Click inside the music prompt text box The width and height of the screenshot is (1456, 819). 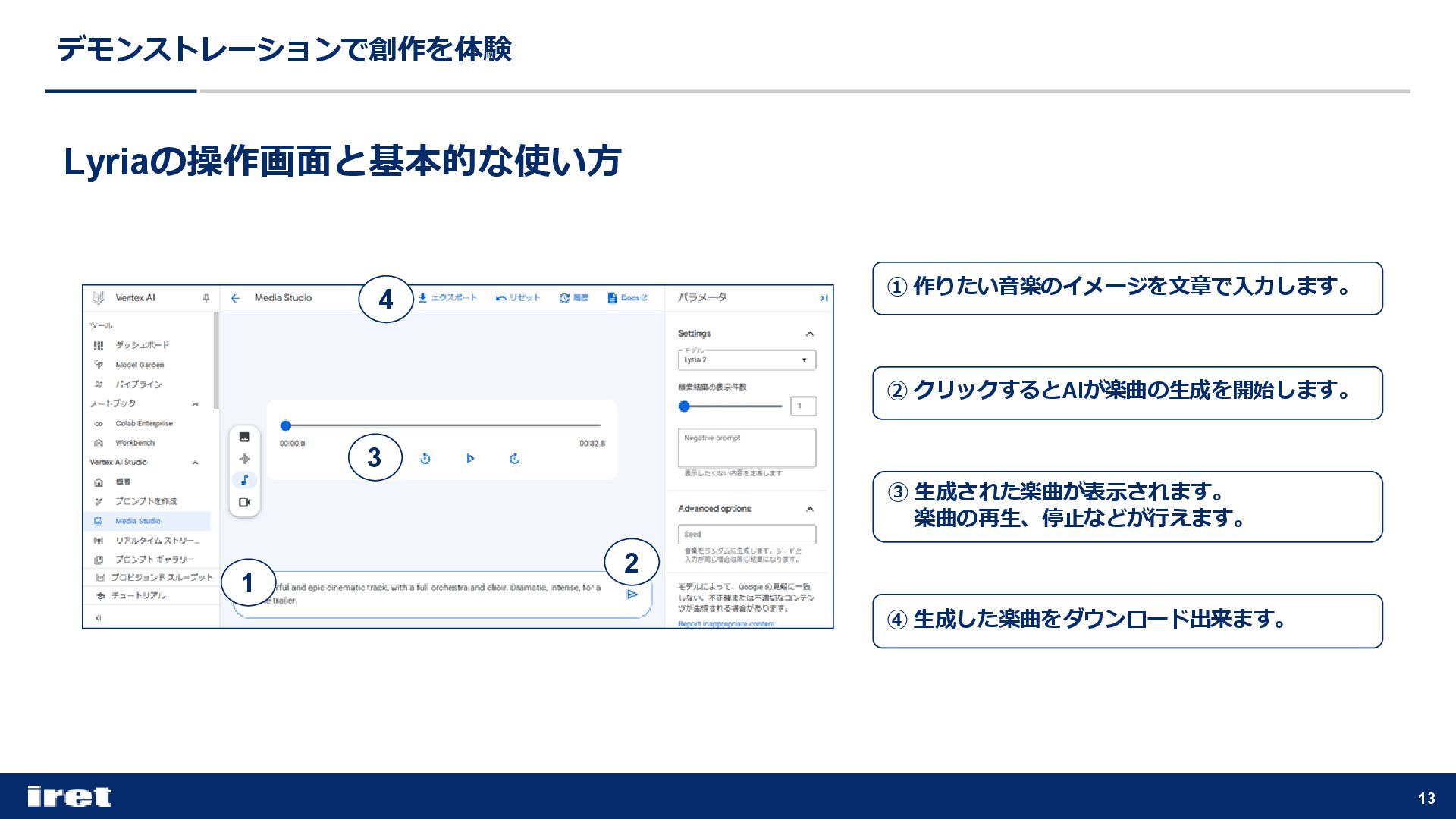[x=442, y=595]
